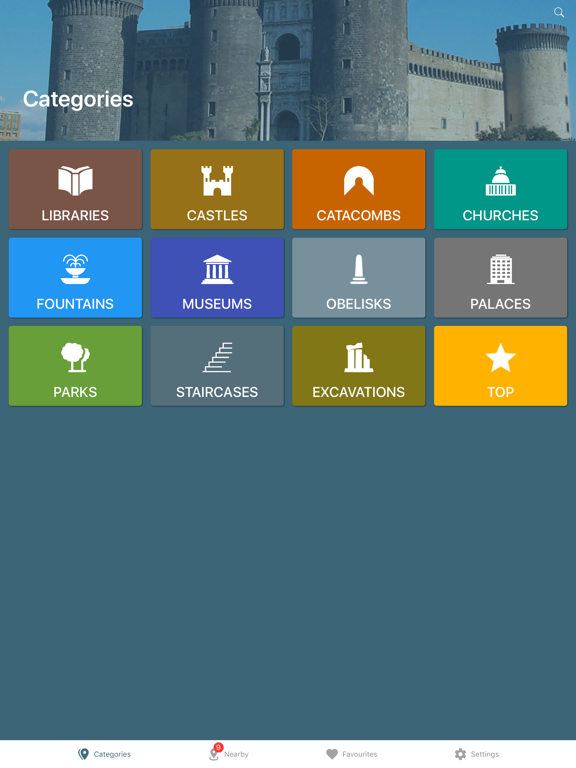Screen dimensions: 576x768
Task: Click the Settings gear icon
Action: pyautogui.click(x=460, y=754)
